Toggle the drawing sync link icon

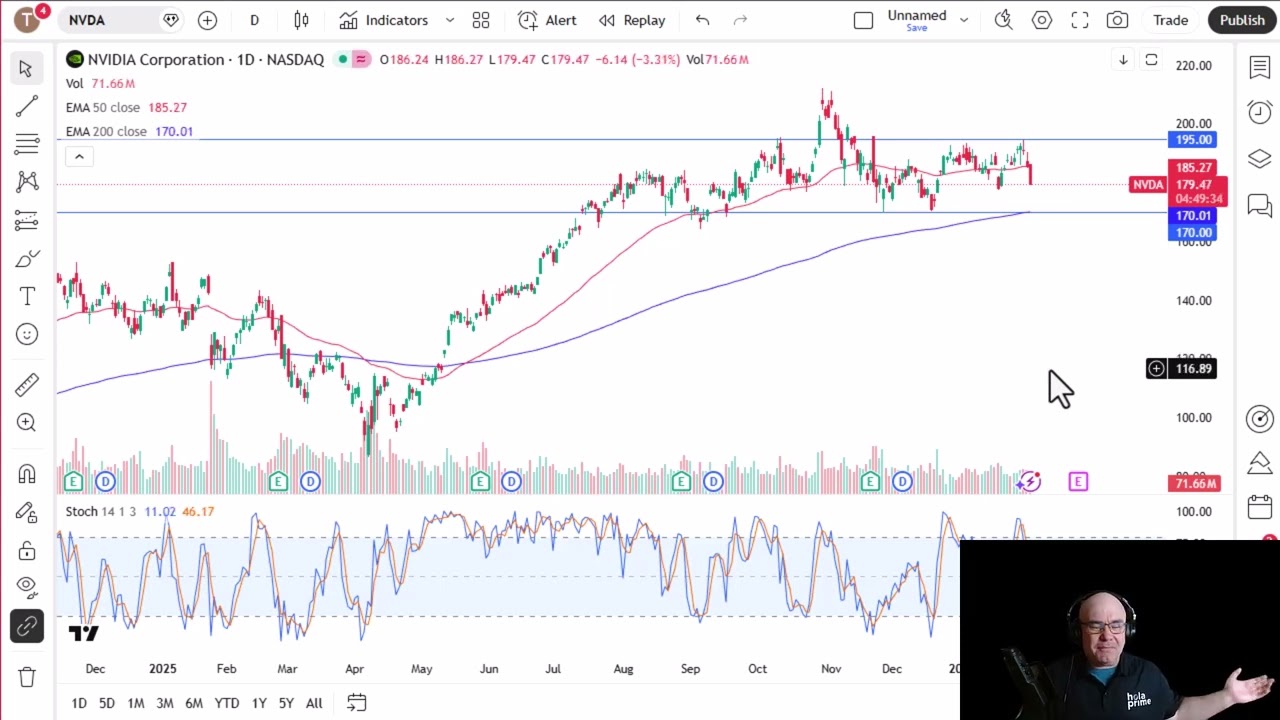(x=26, y=627)
